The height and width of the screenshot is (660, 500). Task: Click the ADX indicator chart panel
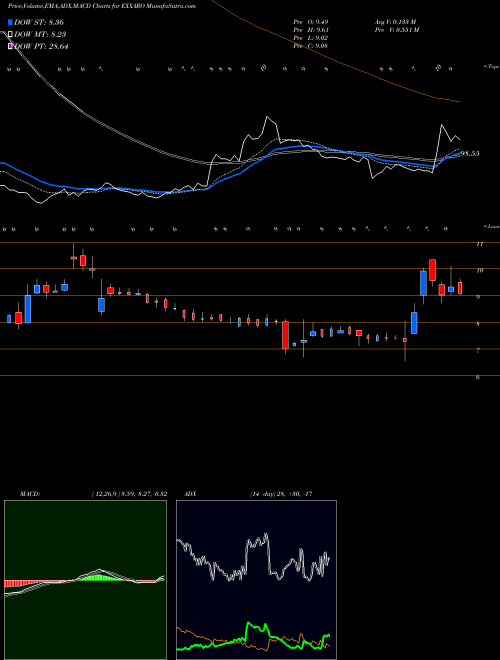pyautogui.click(x=256, y=580)
